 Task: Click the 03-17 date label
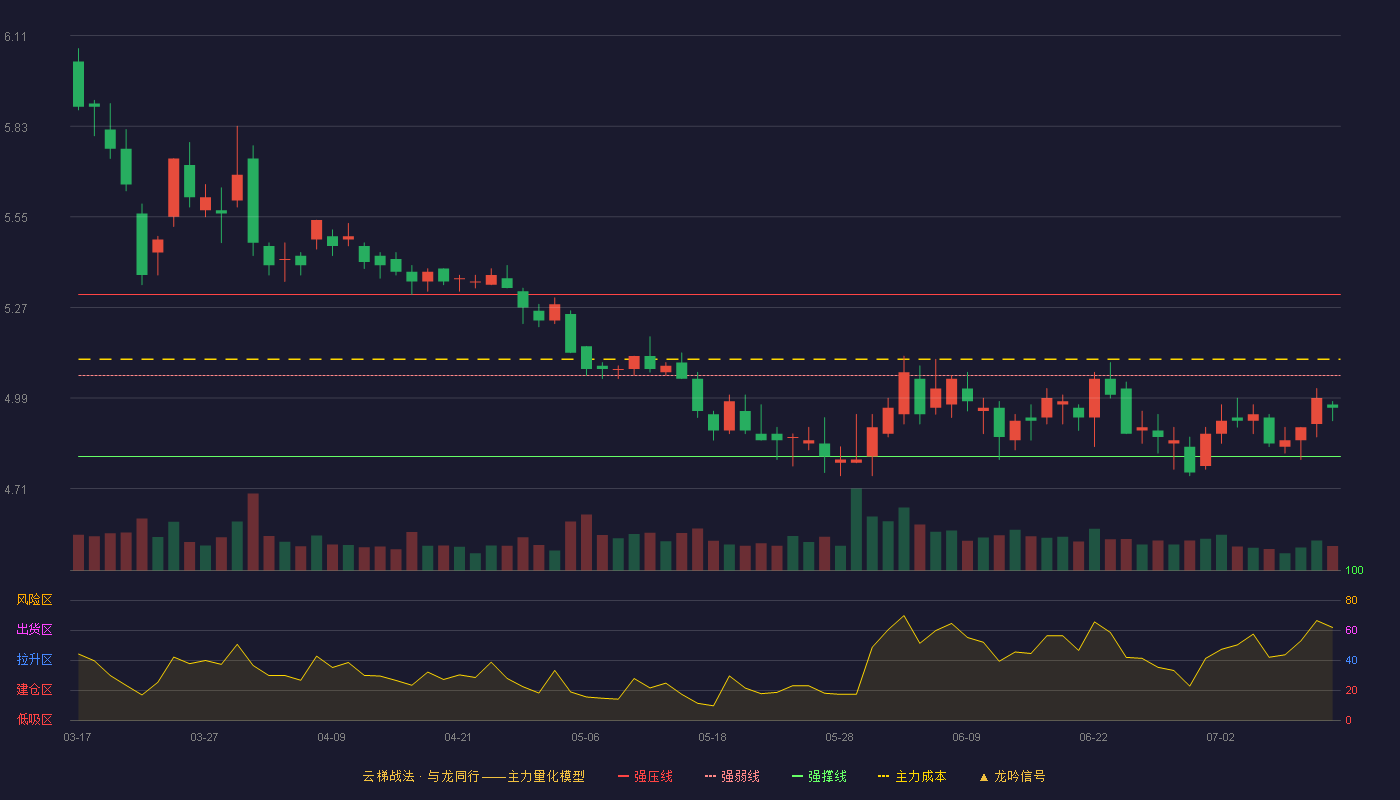[x=77, y=737]
